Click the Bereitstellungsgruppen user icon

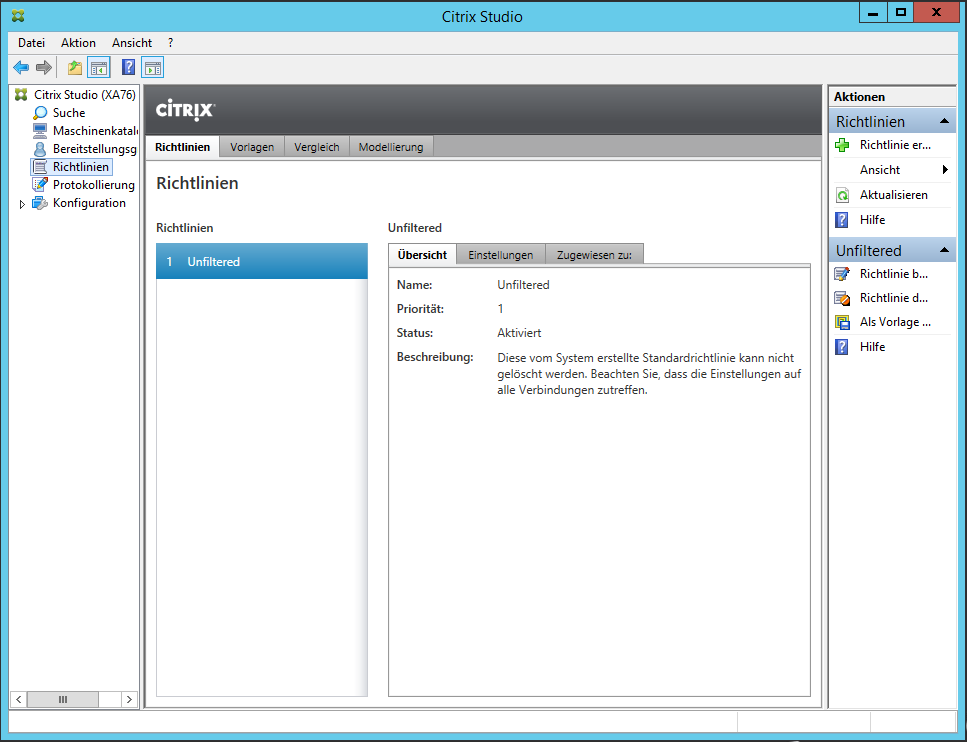(40, 149)
